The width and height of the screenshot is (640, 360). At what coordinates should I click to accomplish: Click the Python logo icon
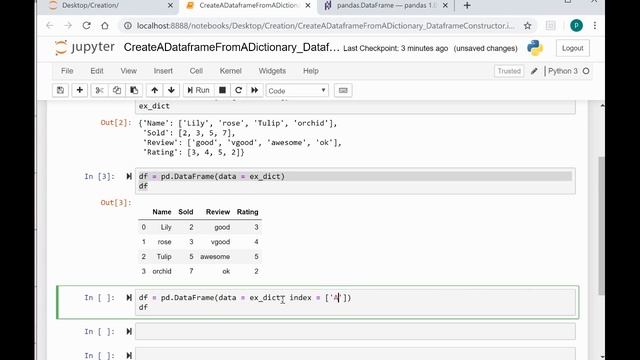click(535, 48)
